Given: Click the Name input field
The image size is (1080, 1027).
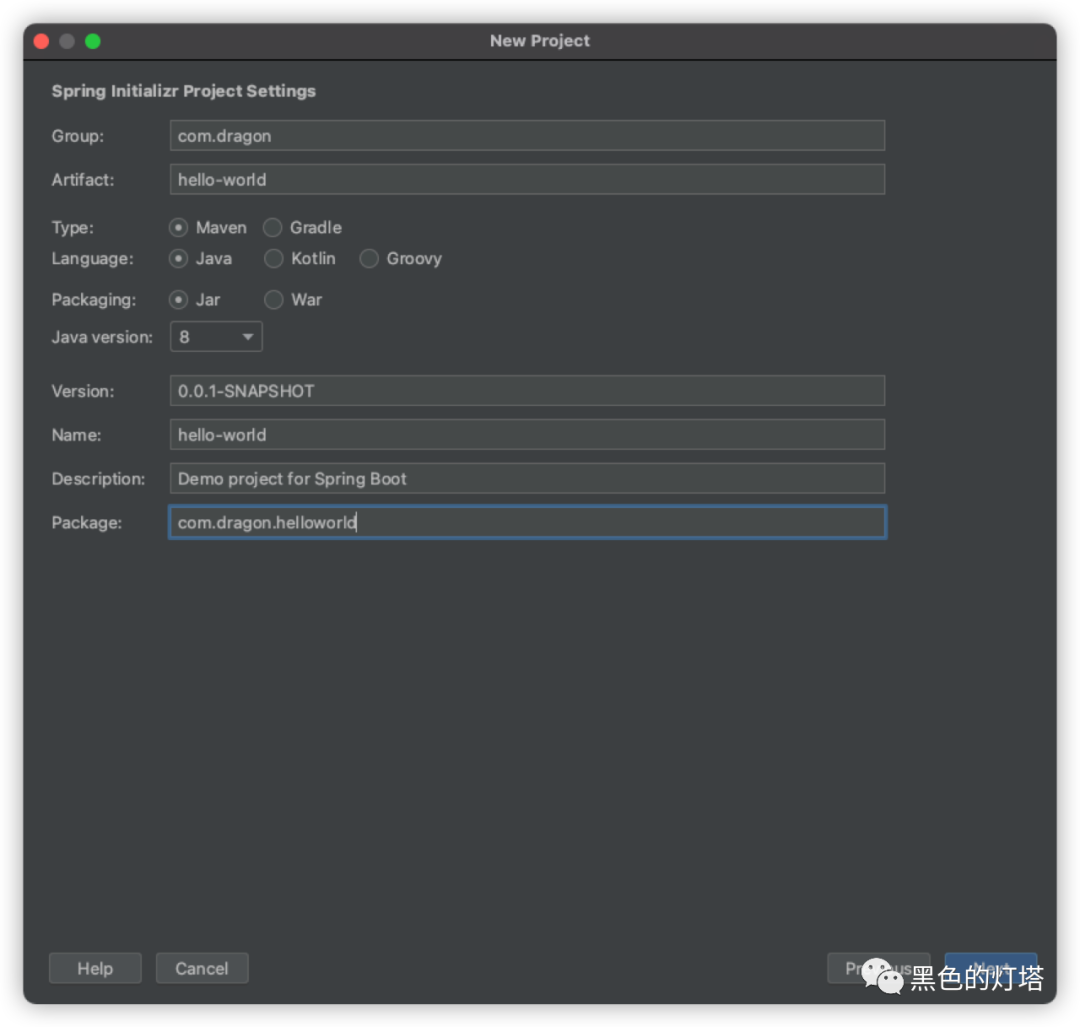Looking at the screenshot, I should [x=527, y=435].
